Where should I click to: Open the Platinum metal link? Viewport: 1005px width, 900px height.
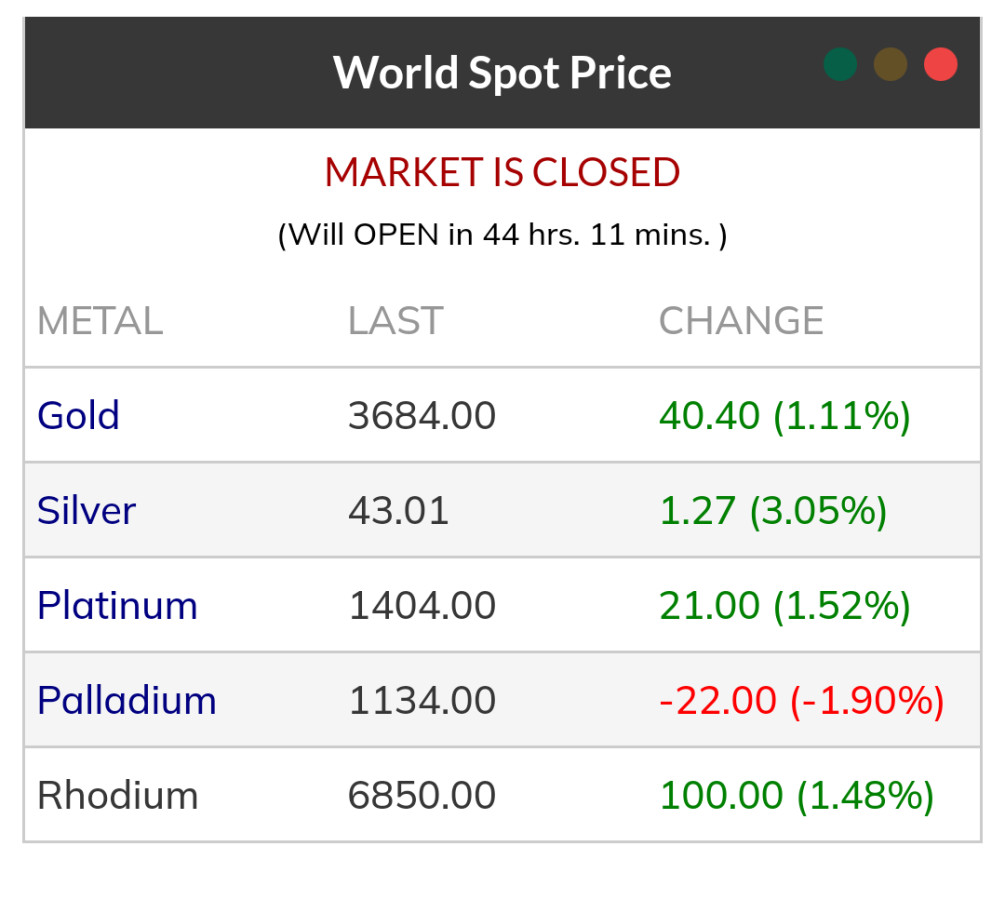tap(117, 605)
